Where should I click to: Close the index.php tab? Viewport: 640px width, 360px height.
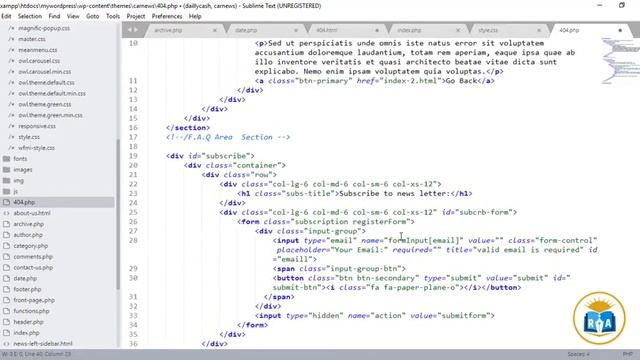coord(458,30)
